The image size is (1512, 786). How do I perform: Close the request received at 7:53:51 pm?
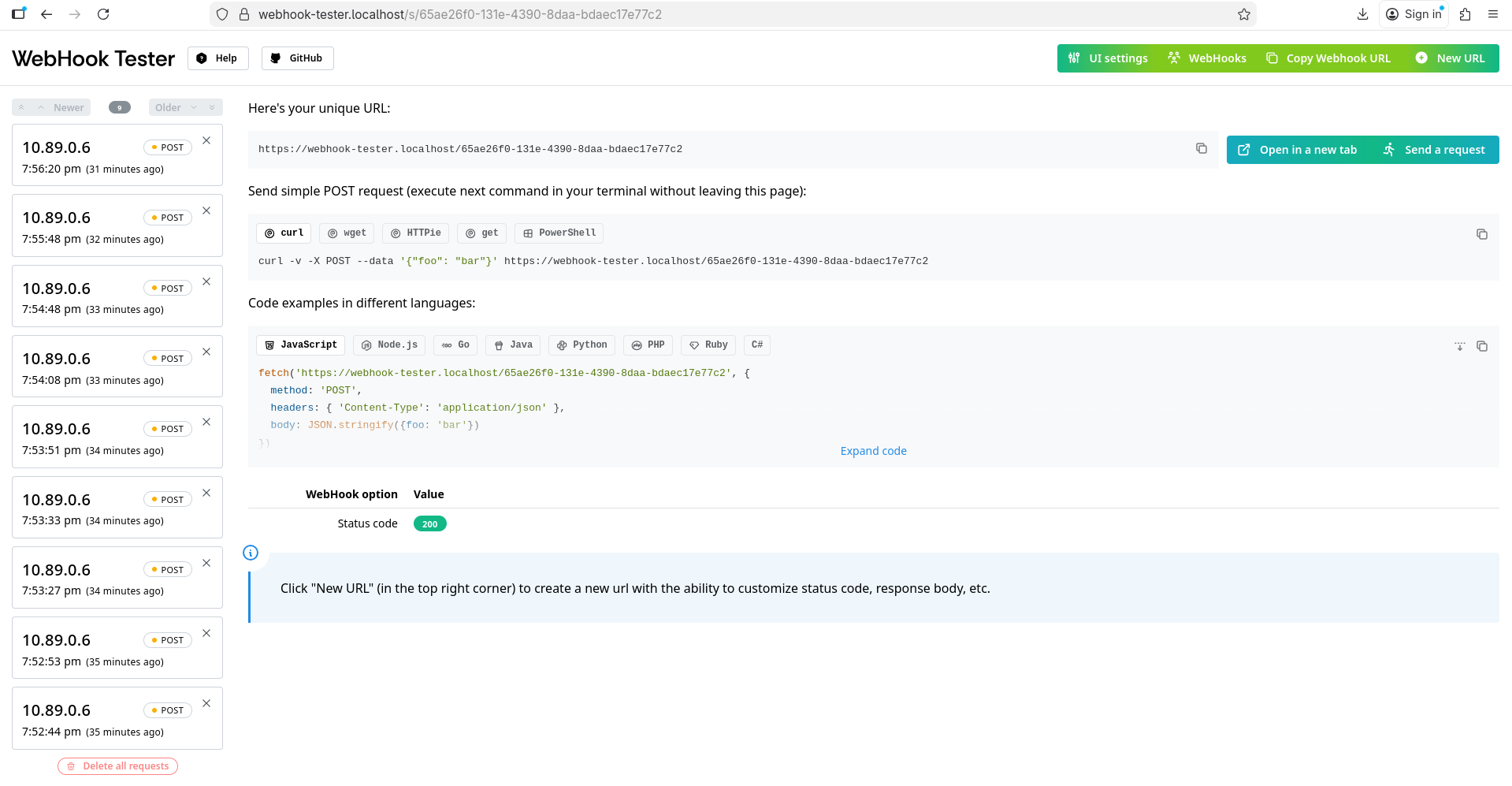tap(206, 422)
